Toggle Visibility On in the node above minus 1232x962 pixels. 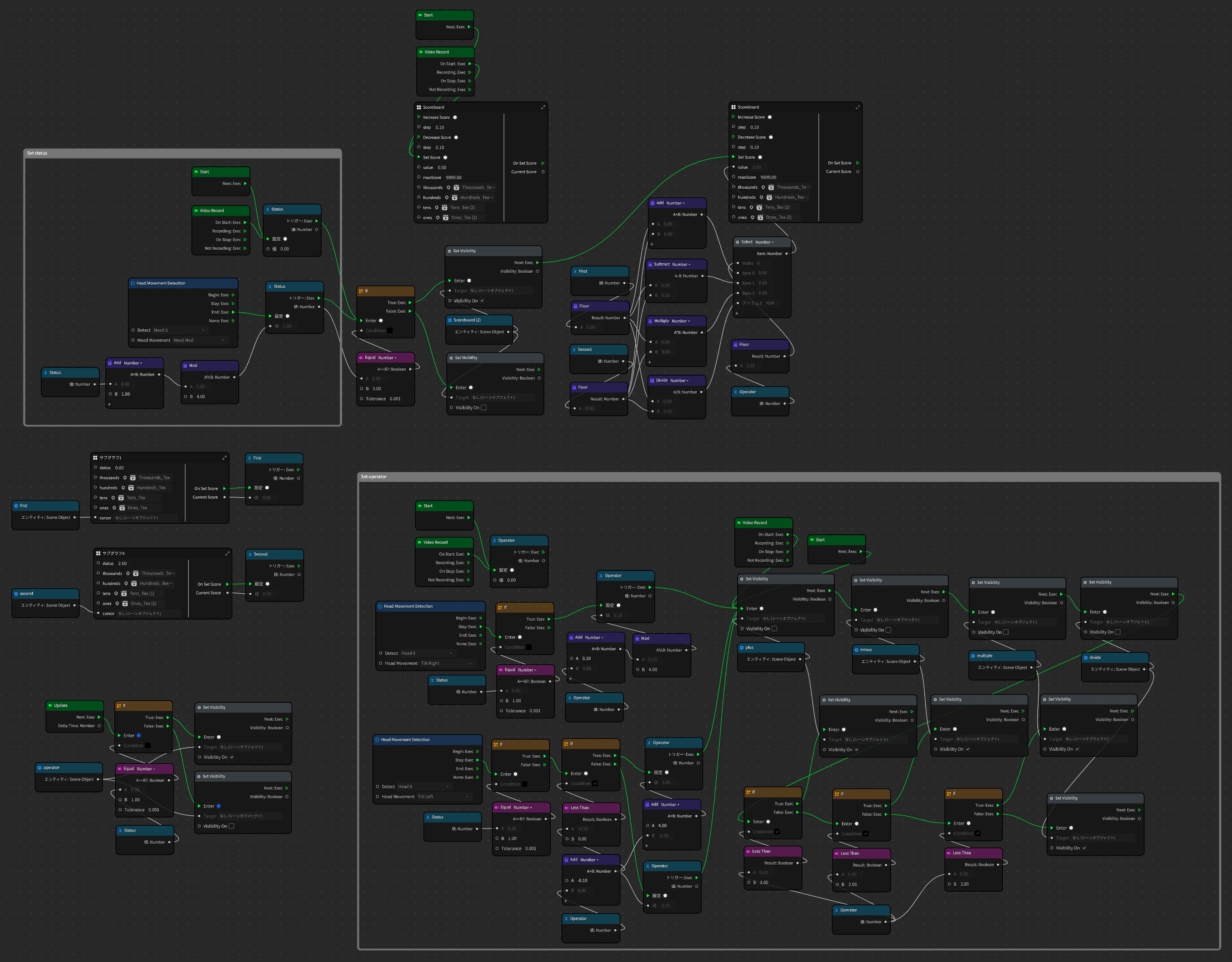point(889,630)
